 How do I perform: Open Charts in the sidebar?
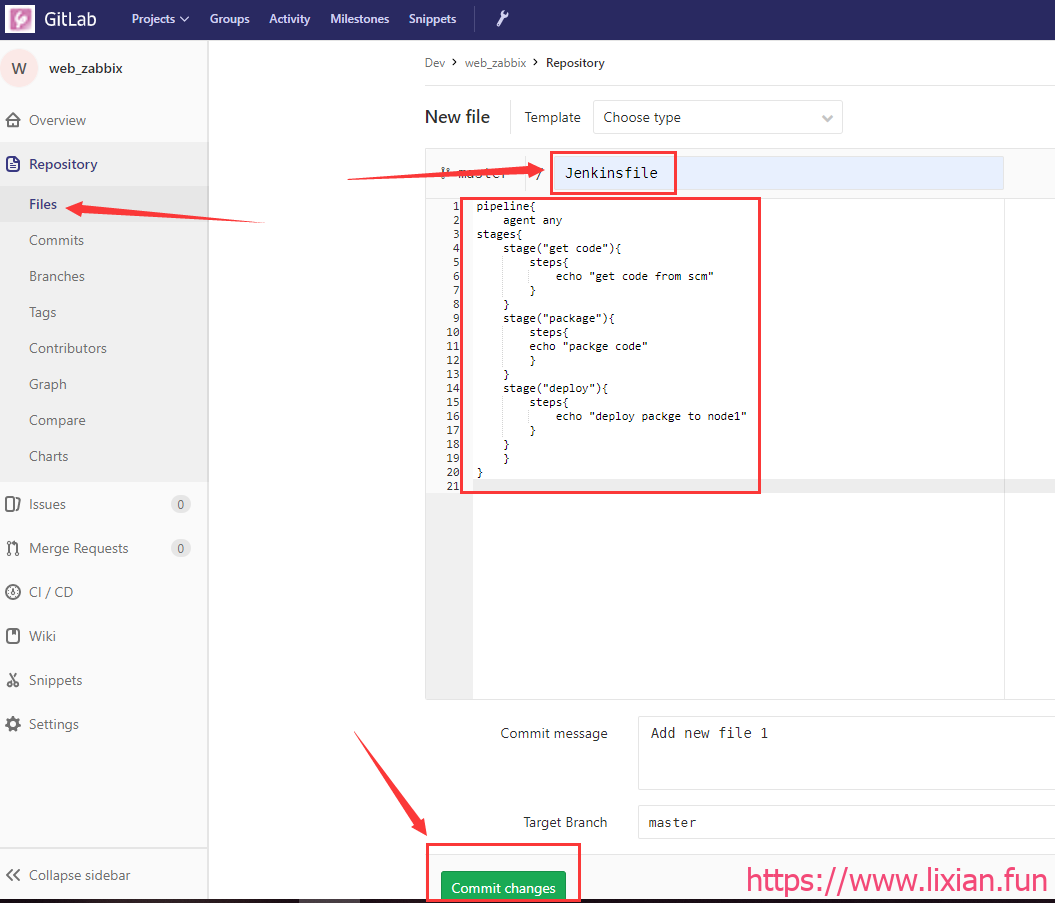click(x=48, y=456)
